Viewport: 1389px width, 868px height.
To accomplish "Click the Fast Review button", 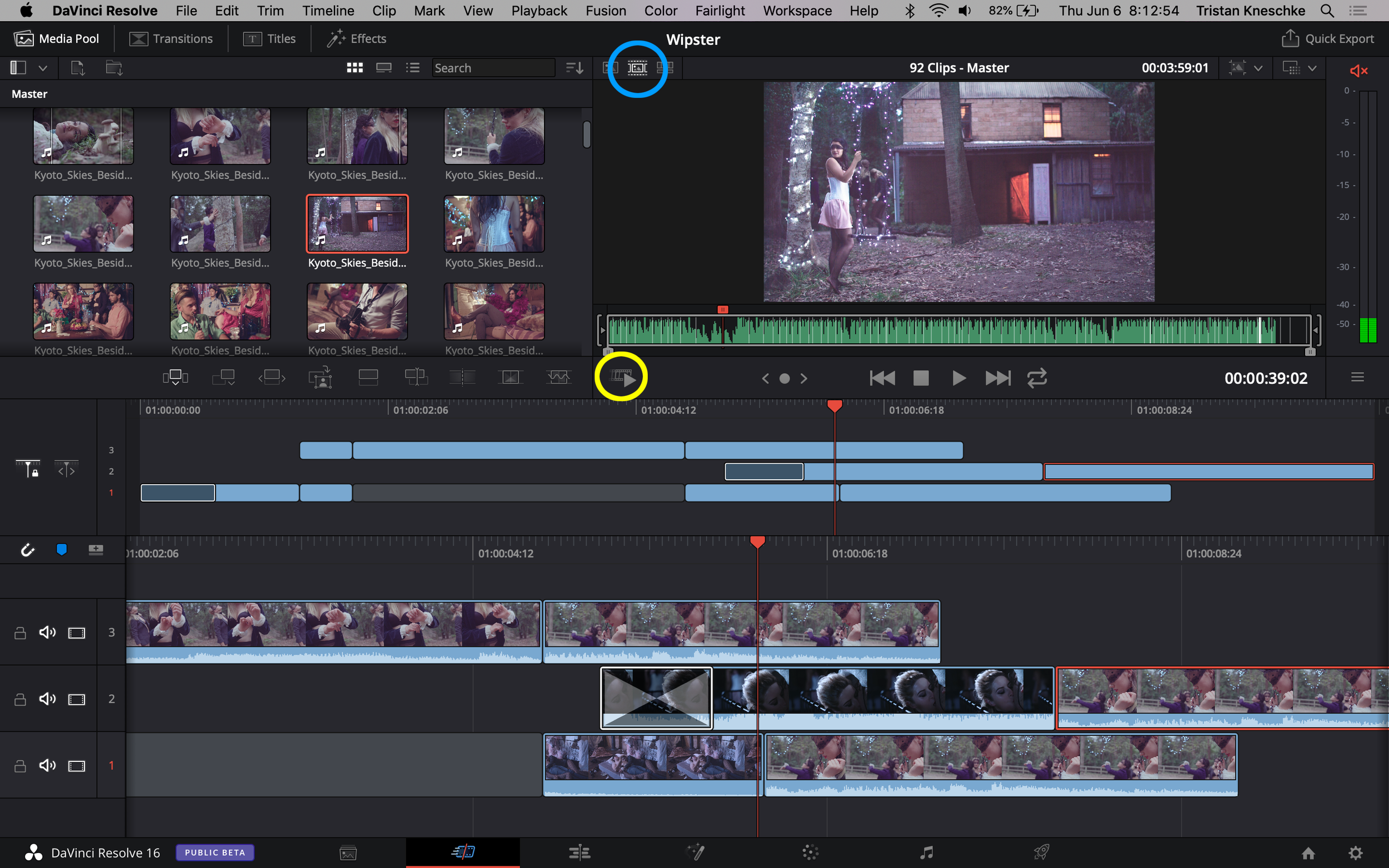I will 622,377.
